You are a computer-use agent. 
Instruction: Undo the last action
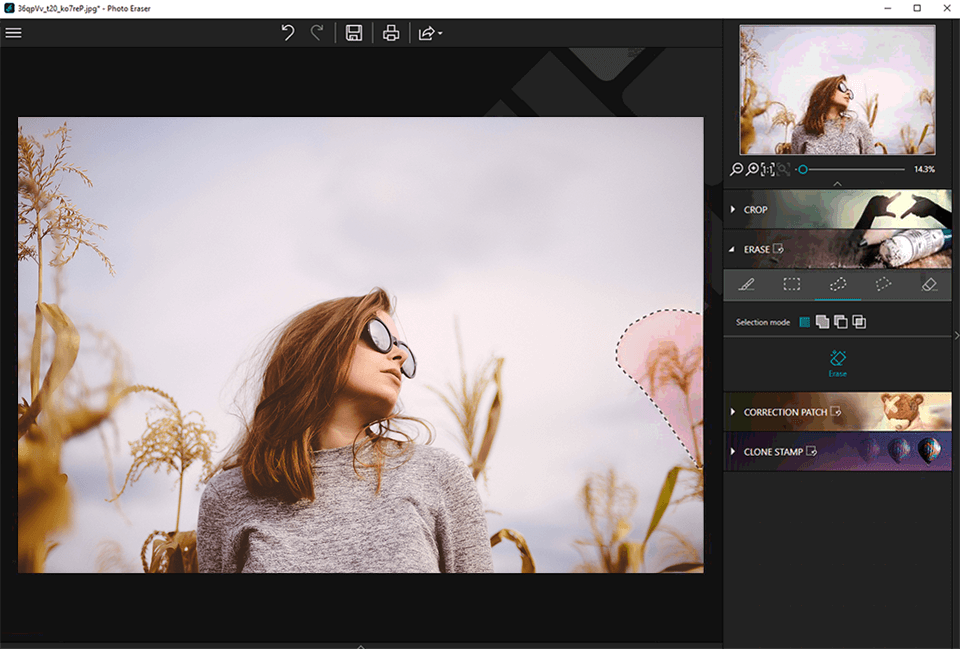[288, 33]
